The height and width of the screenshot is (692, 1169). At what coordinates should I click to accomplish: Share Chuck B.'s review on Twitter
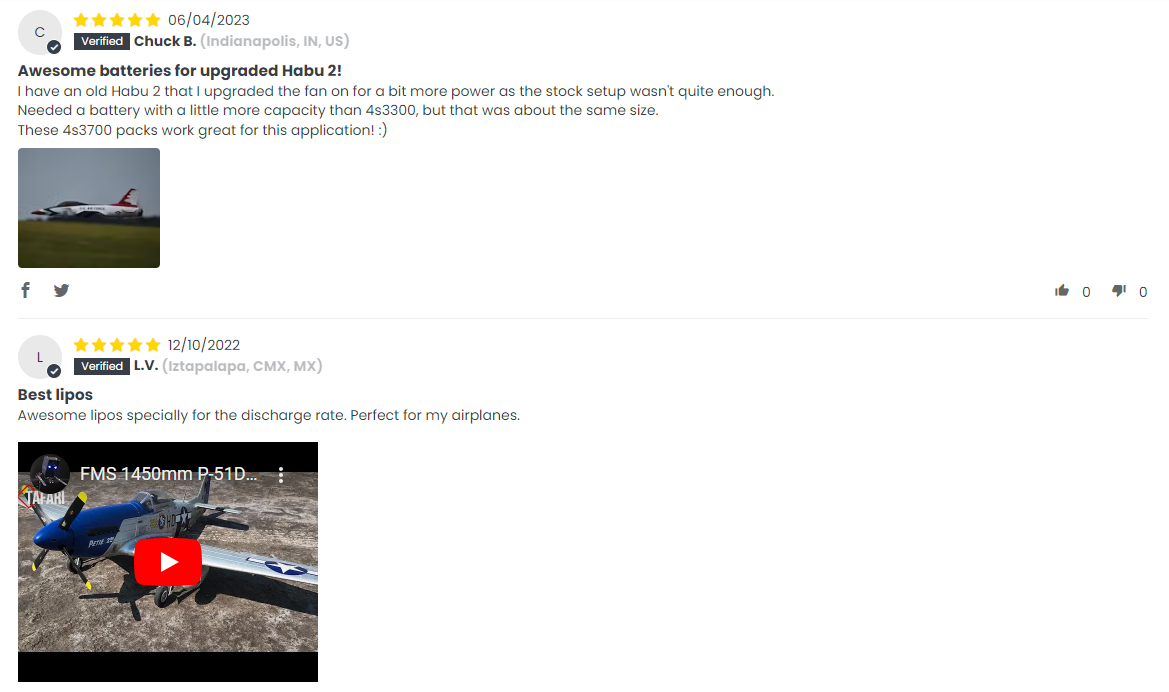pyautogui.click(x=61, y=290)
